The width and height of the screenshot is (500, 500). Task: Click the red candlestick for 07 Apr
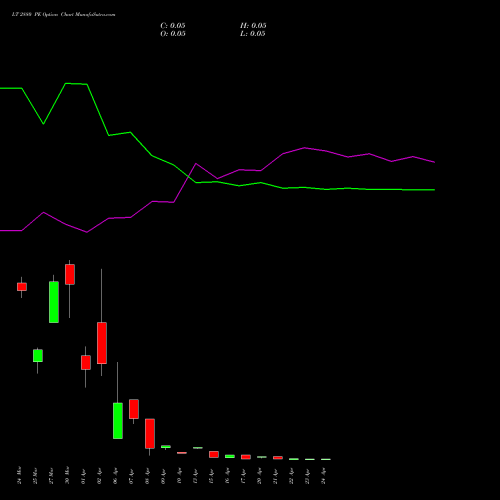tap(134, 409)
